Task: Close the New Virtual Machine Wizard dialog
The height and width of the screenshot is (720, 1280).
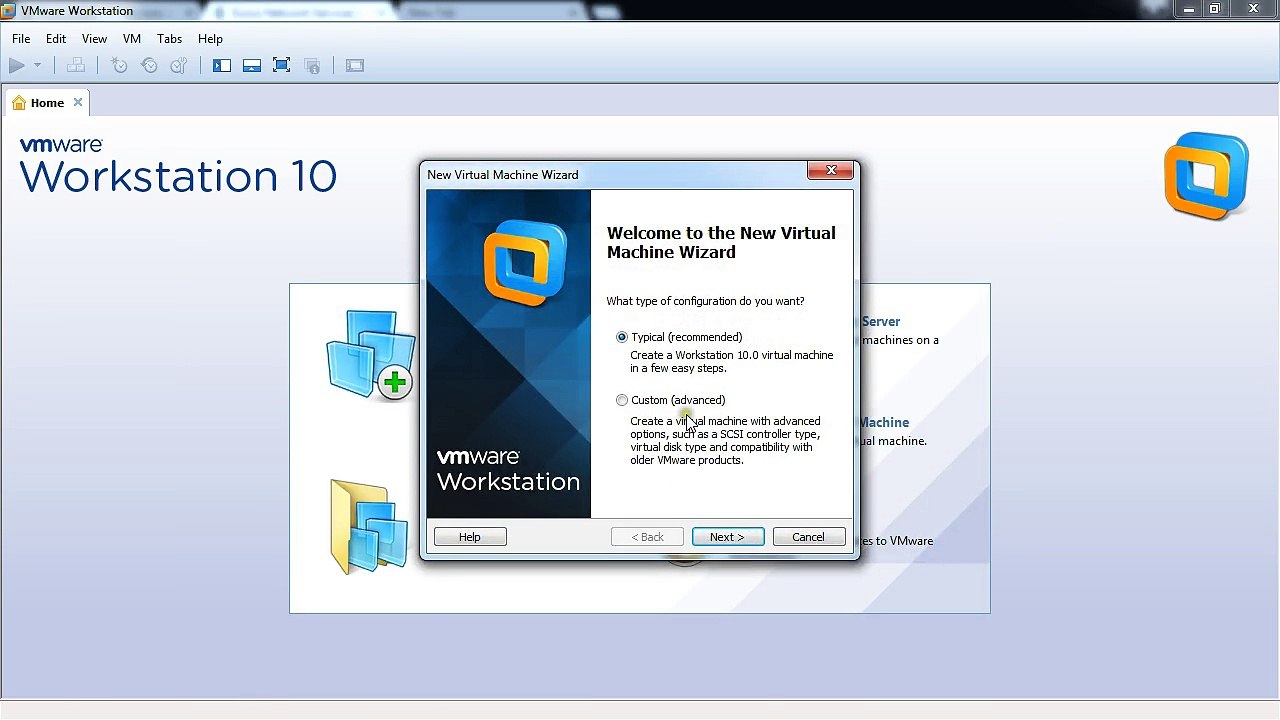Action: [x=831, y=171]
